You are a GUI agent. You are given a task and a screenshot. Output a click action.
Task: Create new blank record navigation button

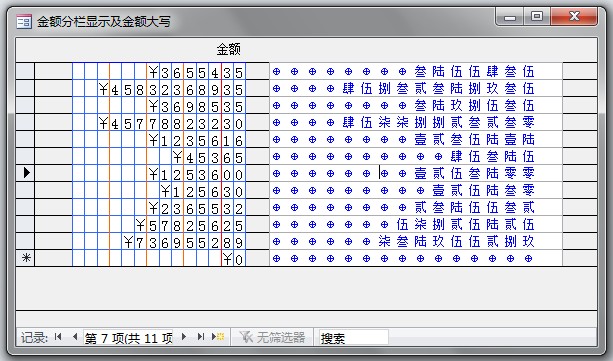[x=218, y=337]
